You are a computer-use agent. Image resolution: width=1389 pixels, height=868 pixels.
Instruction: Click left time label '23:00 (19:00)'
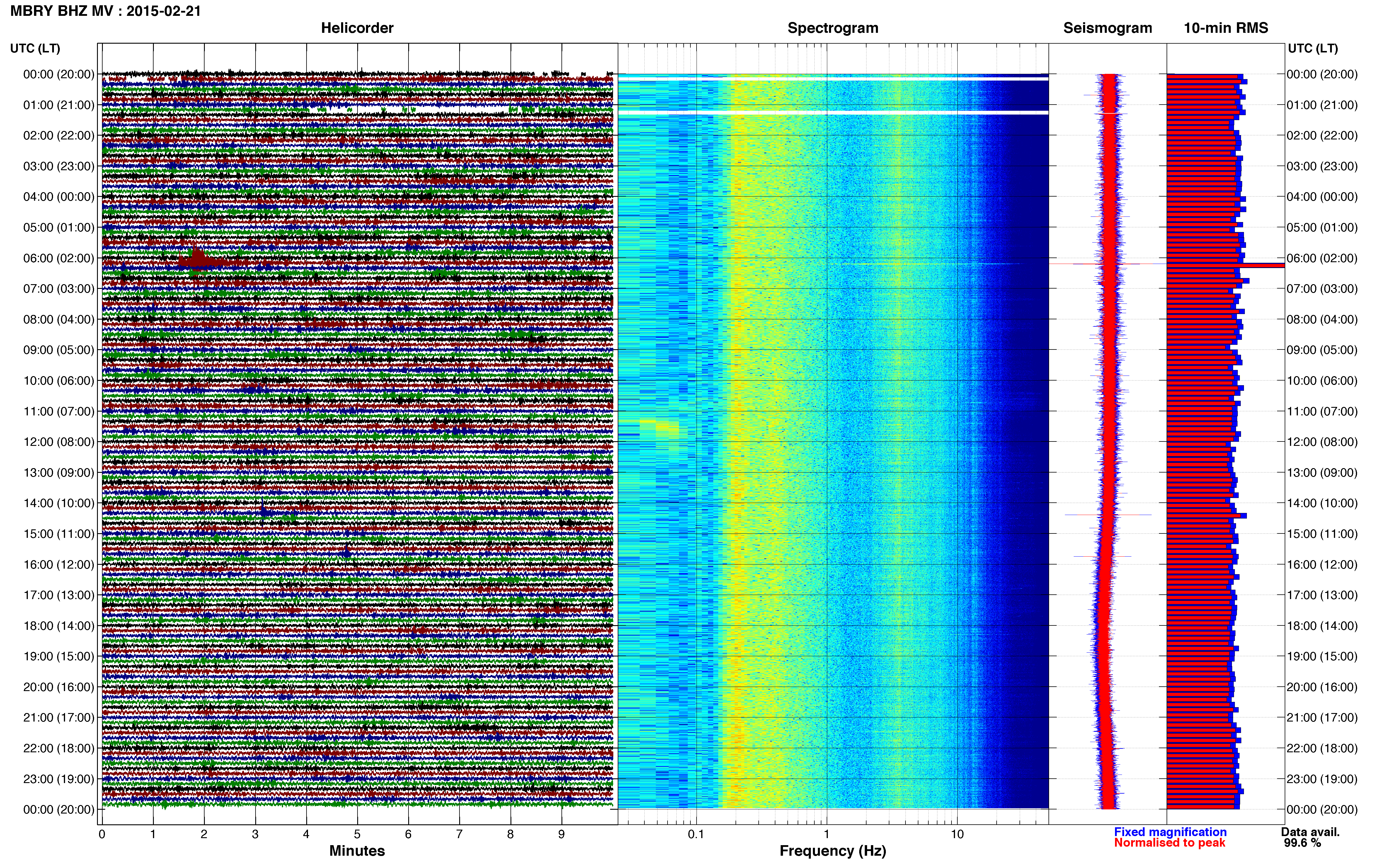click(x=59, y=778)
